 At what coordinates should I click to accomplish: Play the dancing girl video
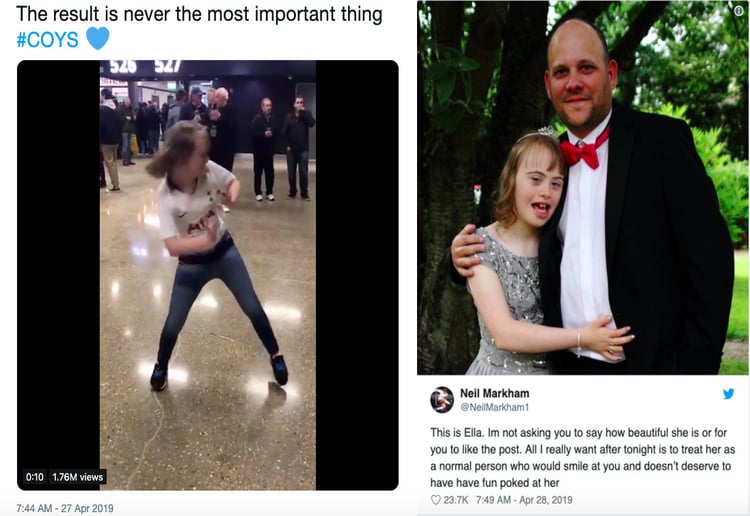tap(208, 275)
